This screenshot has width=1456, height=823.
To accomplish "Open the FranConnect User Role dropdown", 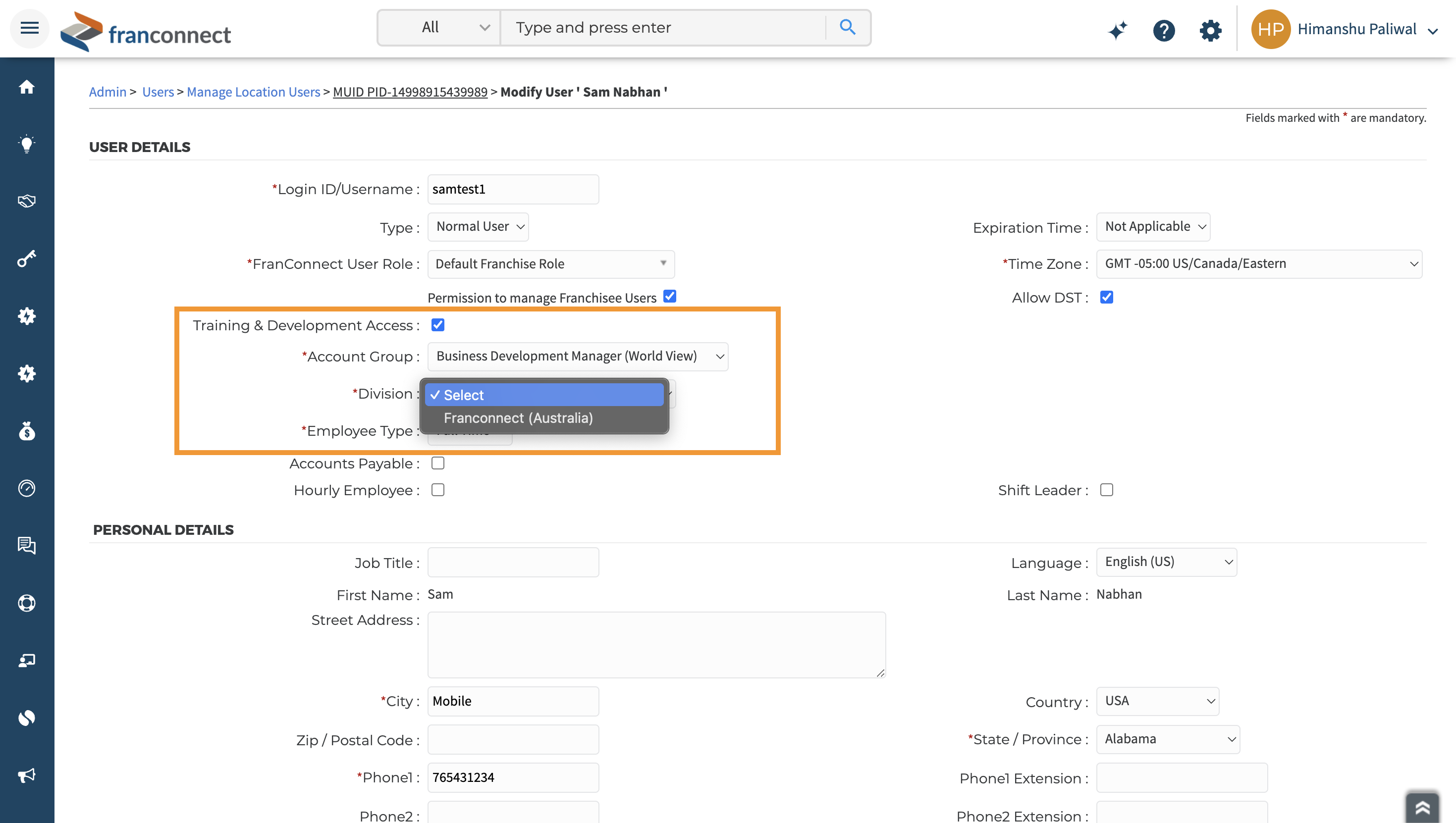I will pyautogui.click(x=551, y=264).
